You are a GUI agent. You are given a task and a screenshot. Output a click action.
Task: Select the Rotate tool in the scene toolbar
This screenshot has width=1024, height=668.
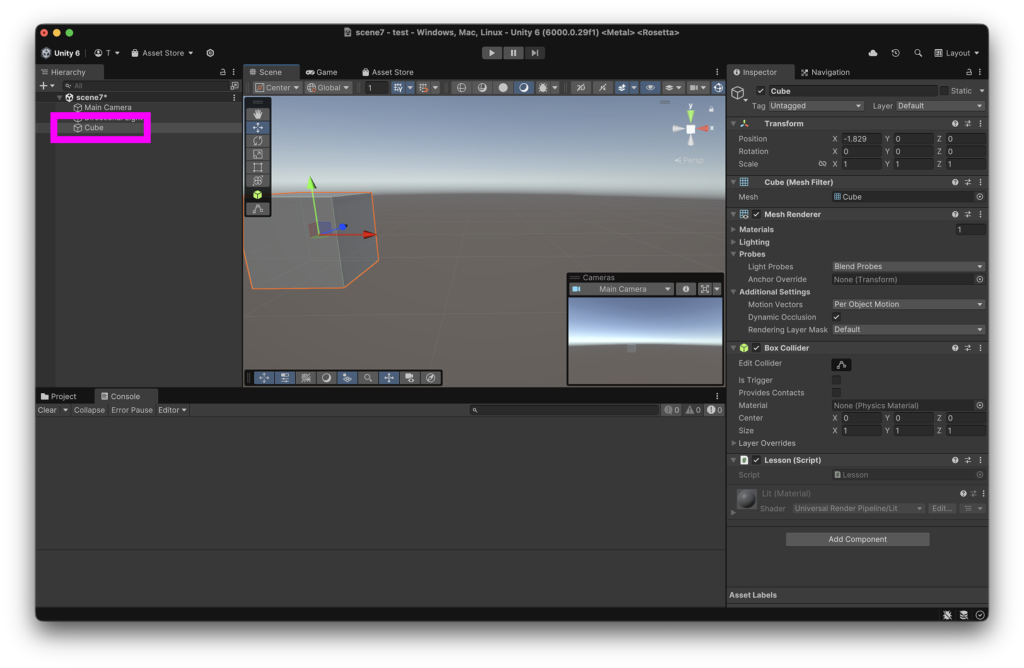click(257, 141)
